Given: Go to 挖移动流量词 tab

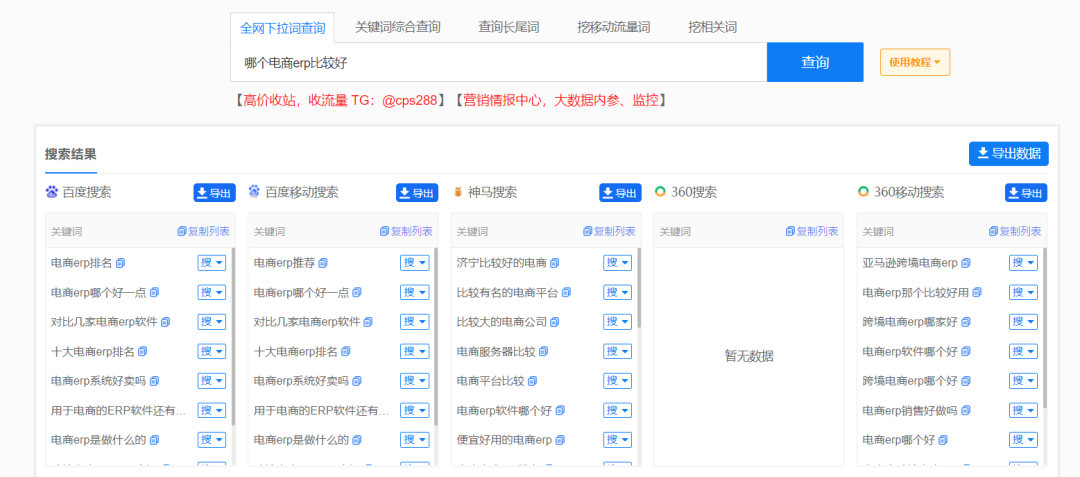Looking at the screenshot, I should pos(614,28).
